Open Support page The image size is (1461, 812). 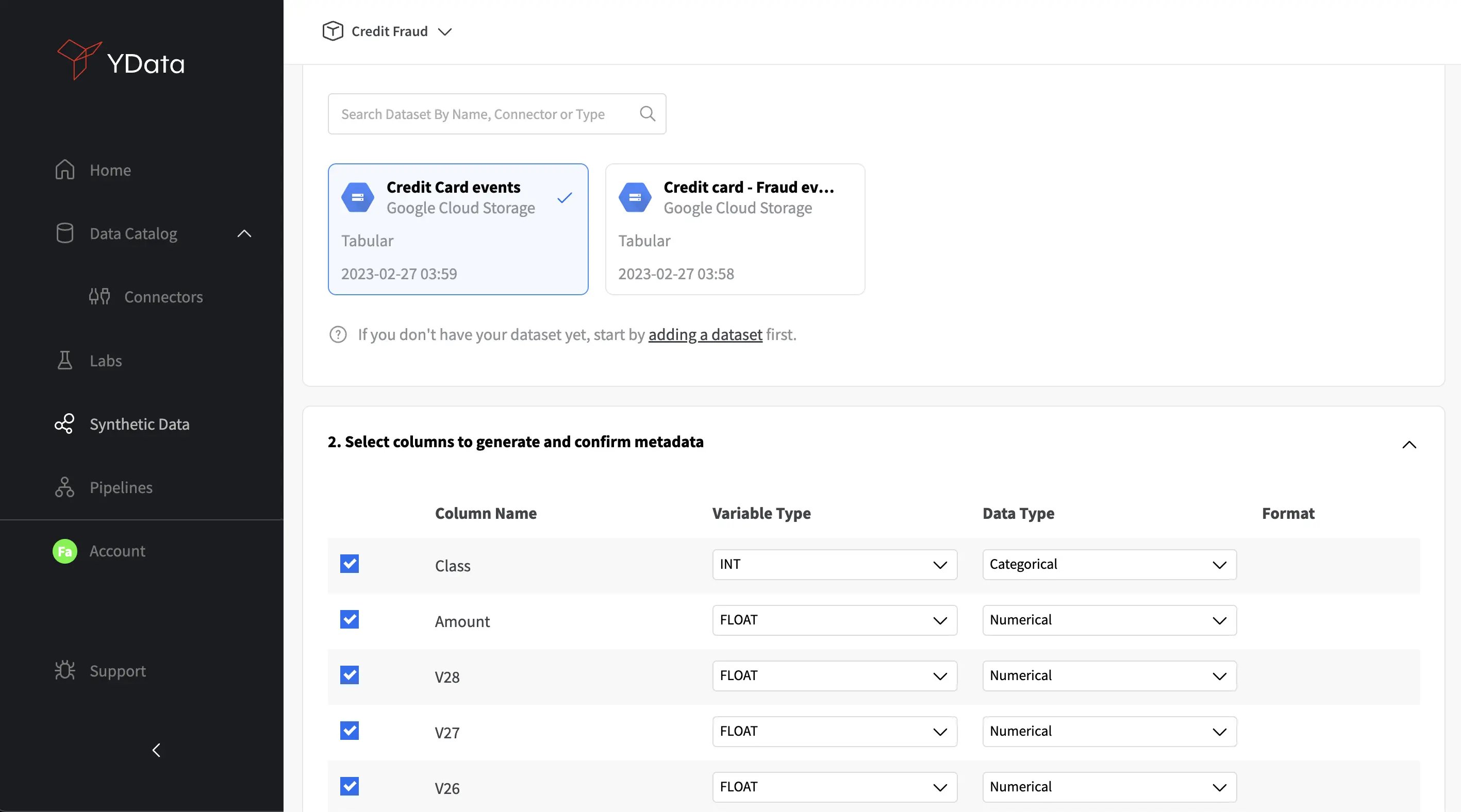(118, 671)
